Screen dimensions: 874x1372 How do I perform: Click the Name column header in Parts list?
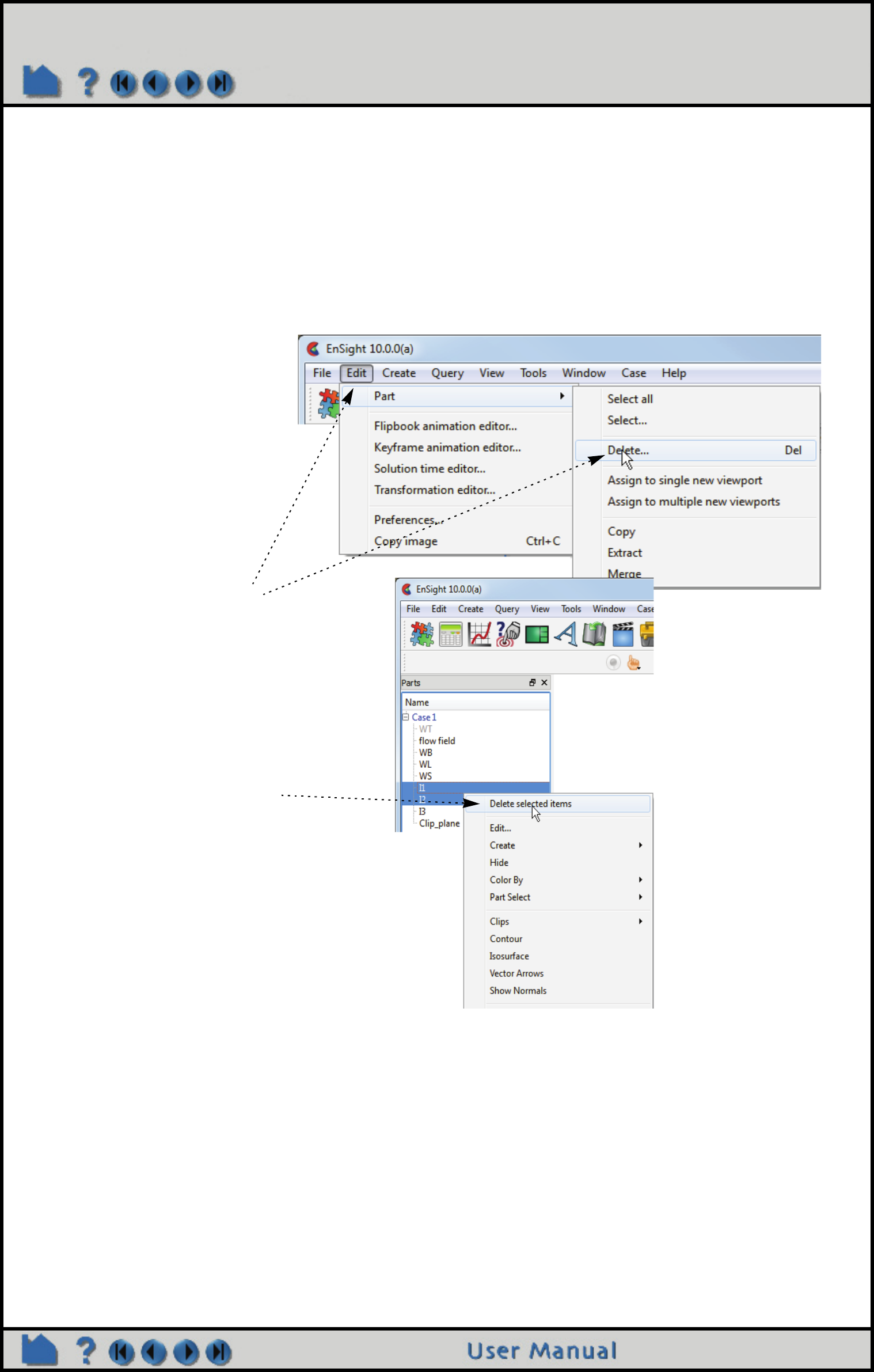pos(476,702)
